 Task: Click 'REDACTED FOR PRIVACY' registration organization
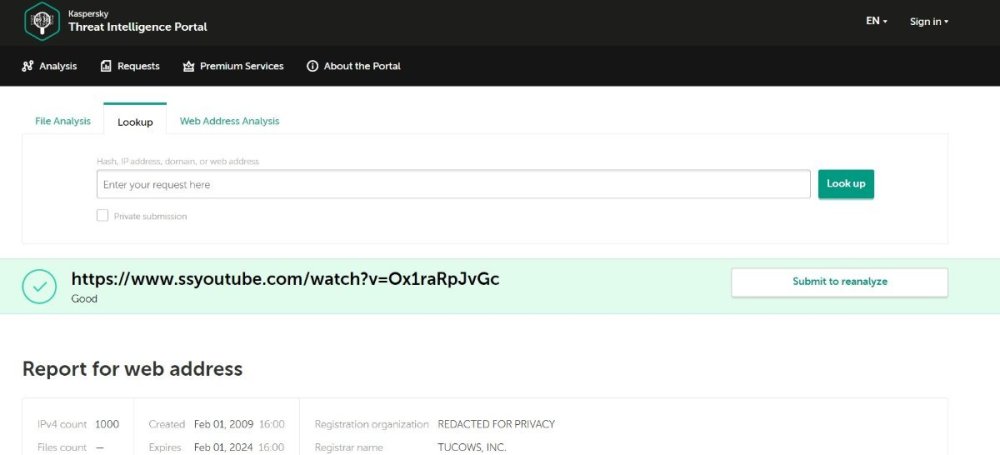496,424
